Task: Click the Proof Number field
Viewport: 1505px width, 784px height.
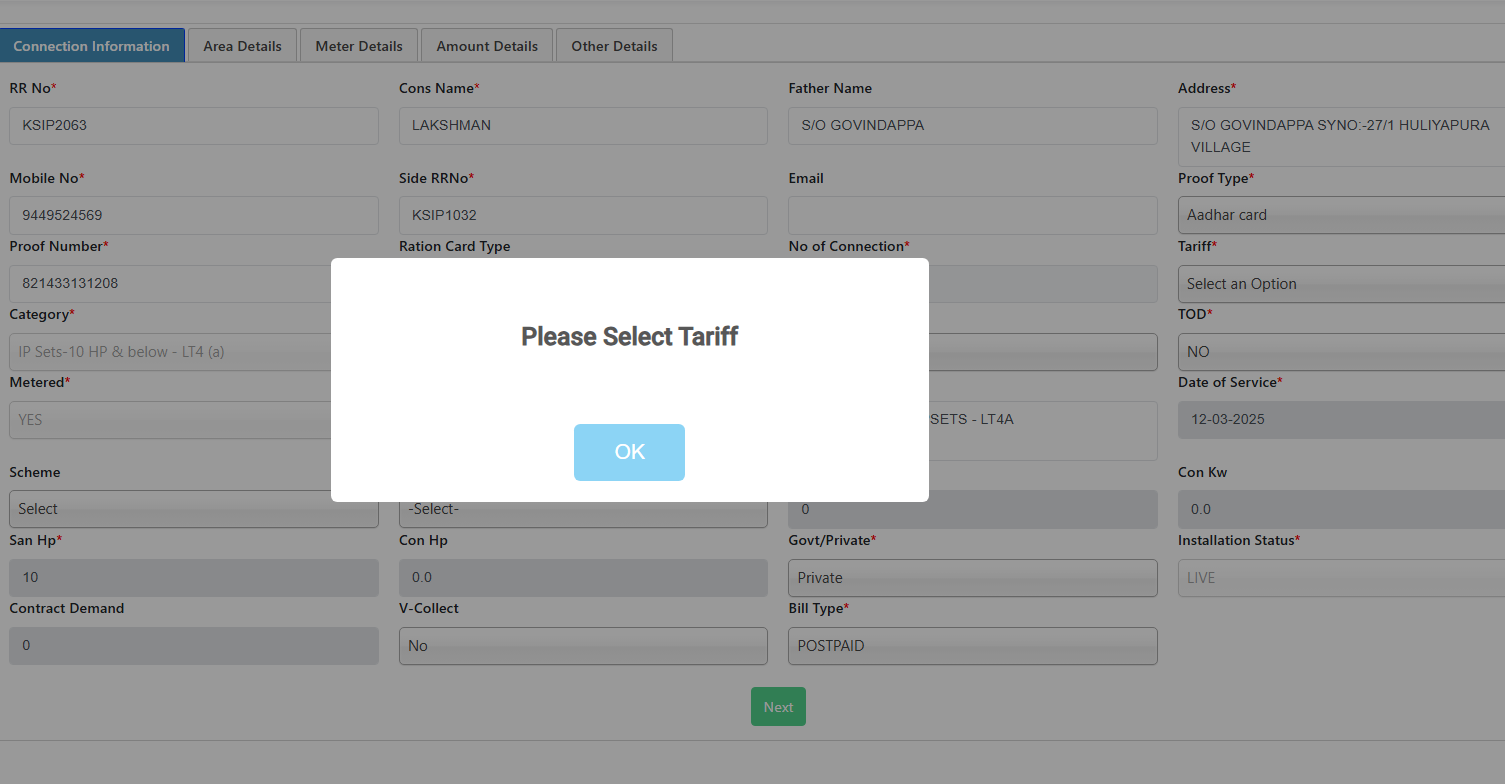Action: tap(170, 284)
